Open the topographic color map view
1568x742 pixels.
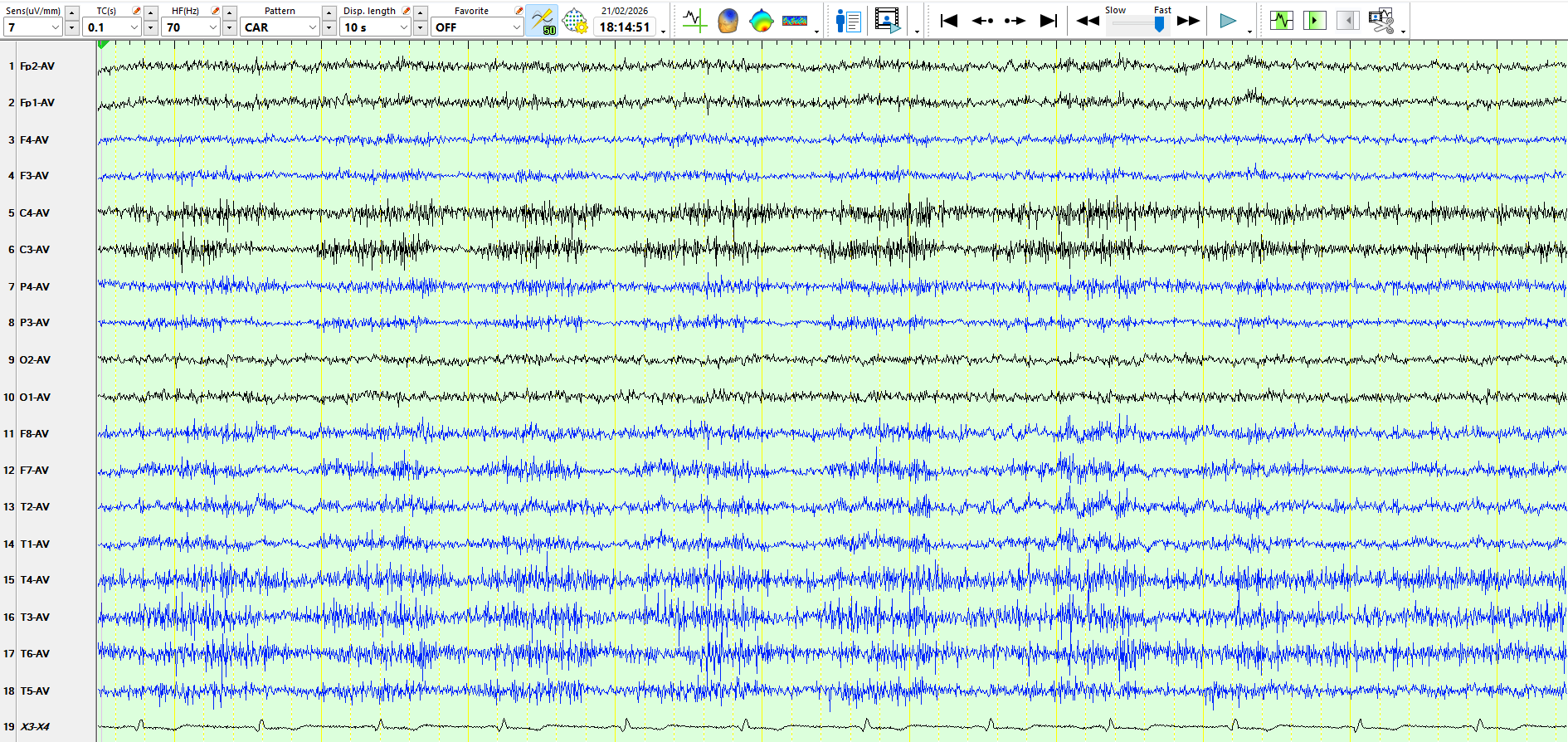coord(761,21)
